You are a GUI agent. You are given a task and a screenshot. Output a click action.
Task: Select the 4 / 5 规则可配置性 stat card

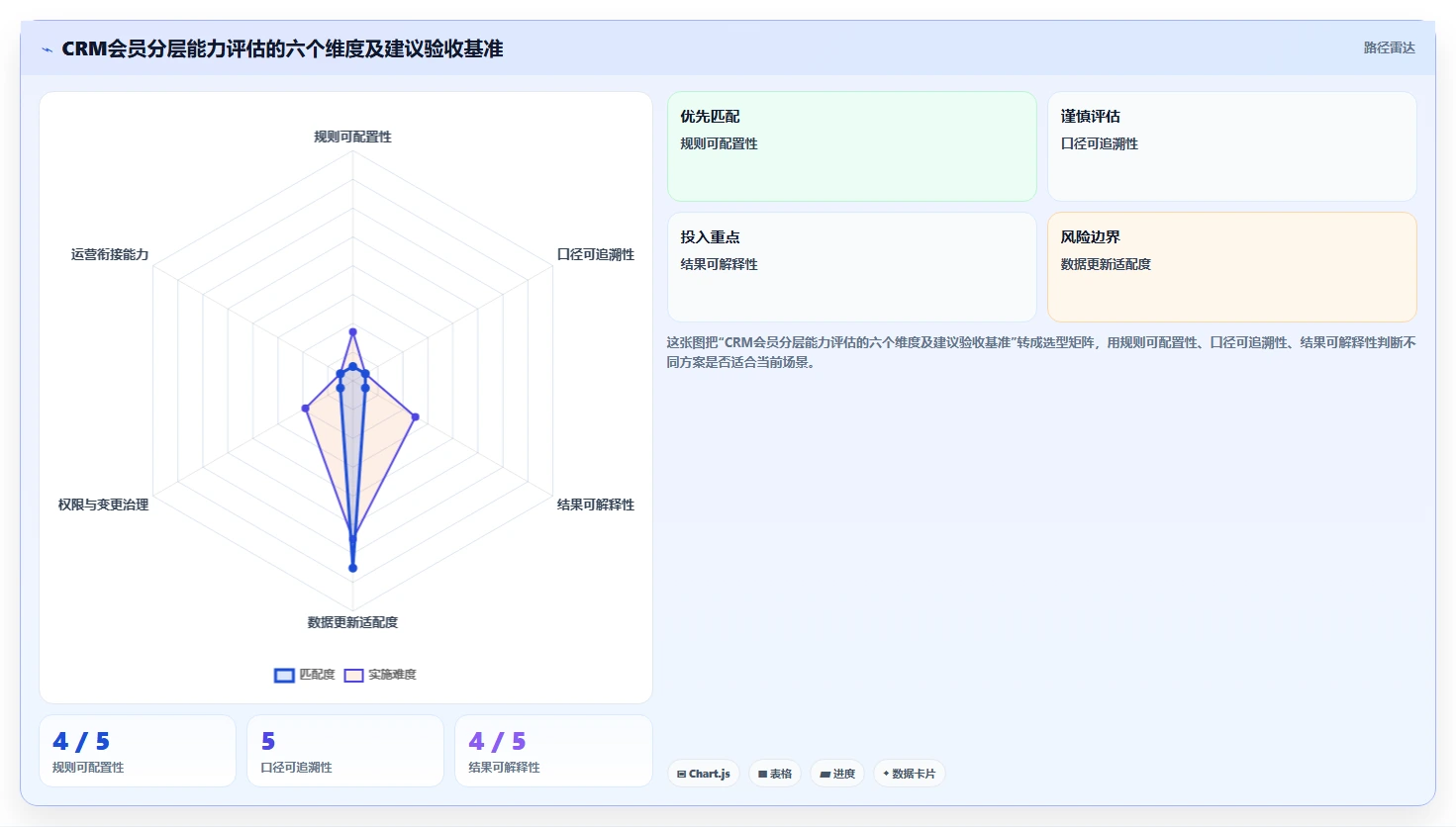(138, 751)
